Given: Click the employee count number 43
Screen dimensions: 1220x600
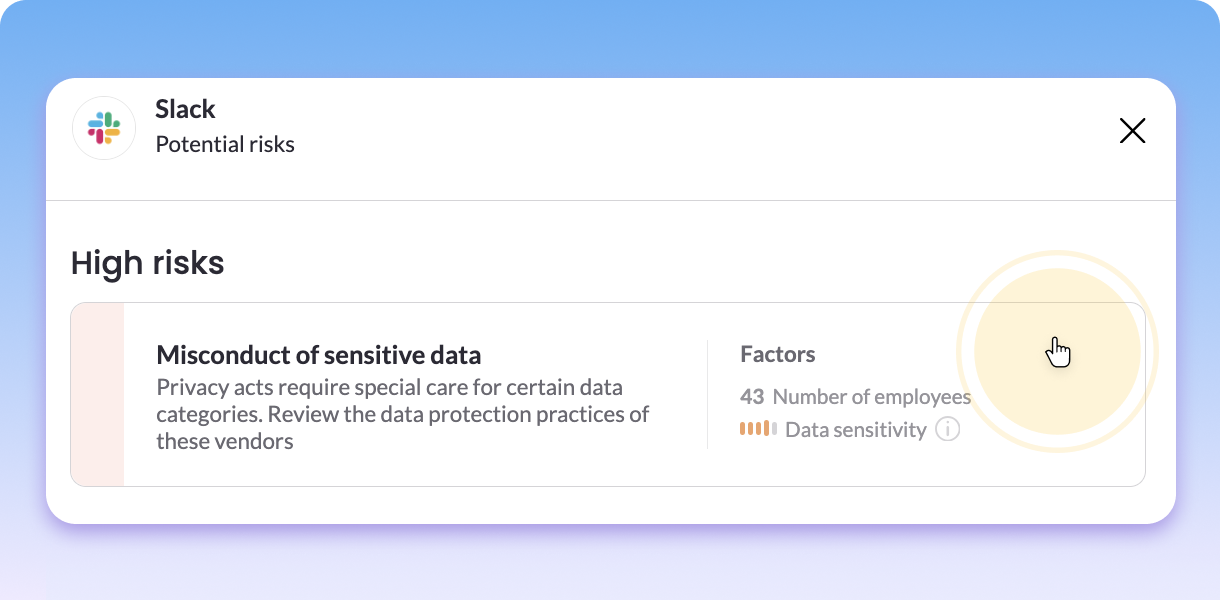Looking at the screenshot, I should (752, 397).
